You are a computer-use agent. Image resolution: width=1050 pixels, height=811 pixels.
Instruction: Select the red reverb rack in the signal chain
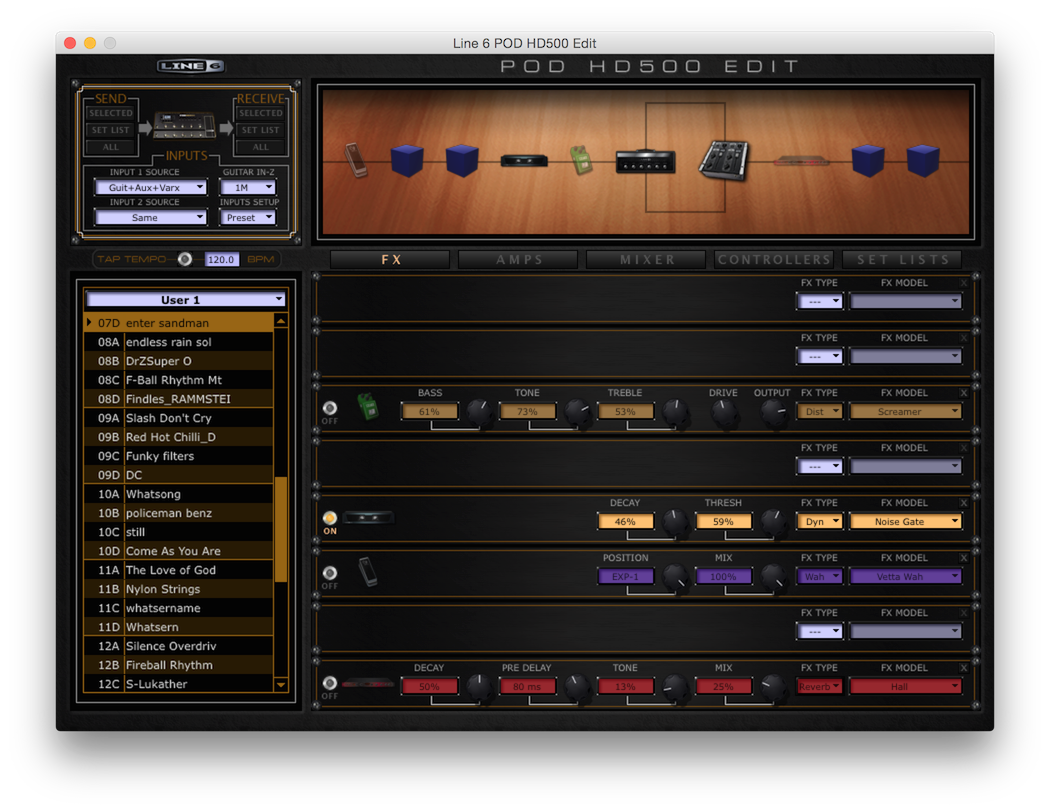801,161
